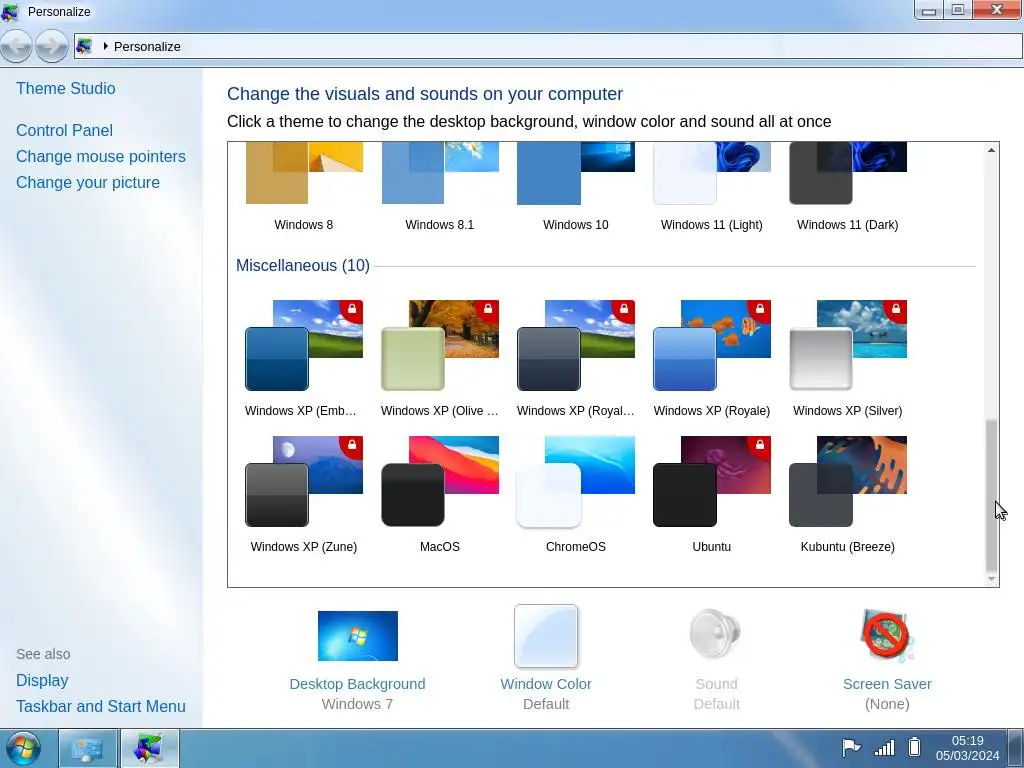Collapse the Miscellaneous (10) group header
The width and height of the screenshot is (1024, 768).
click(x=303, y=265)
